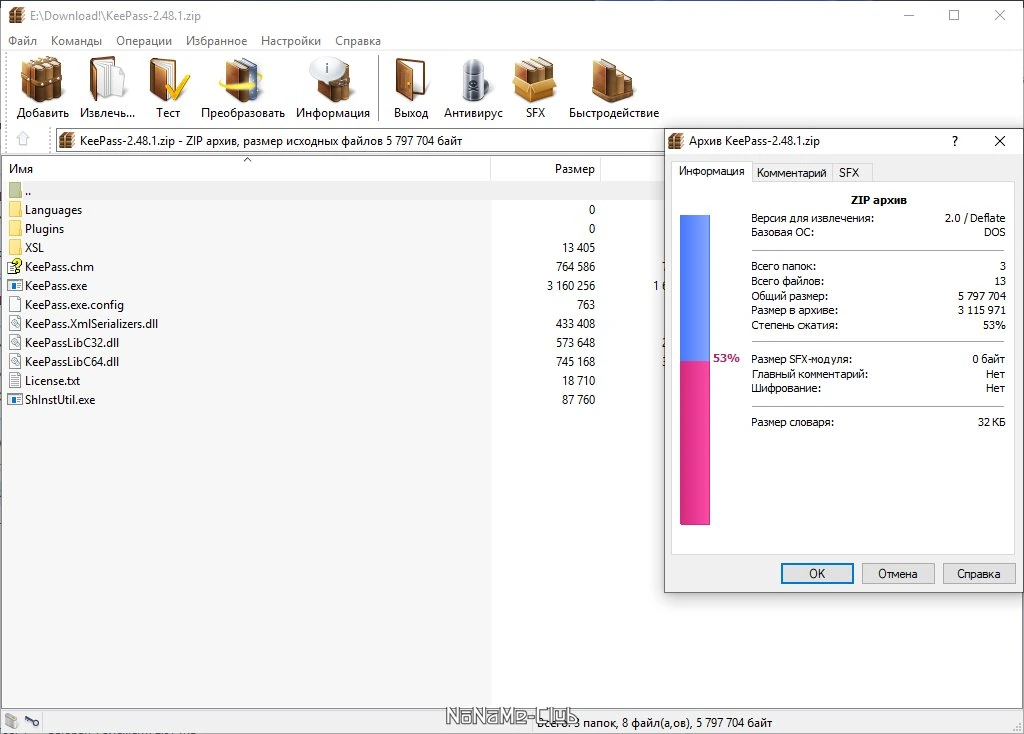Click the Отмена button
Image resolution: width=1024 pixels, height=734 pixels.
click(898, 573)
